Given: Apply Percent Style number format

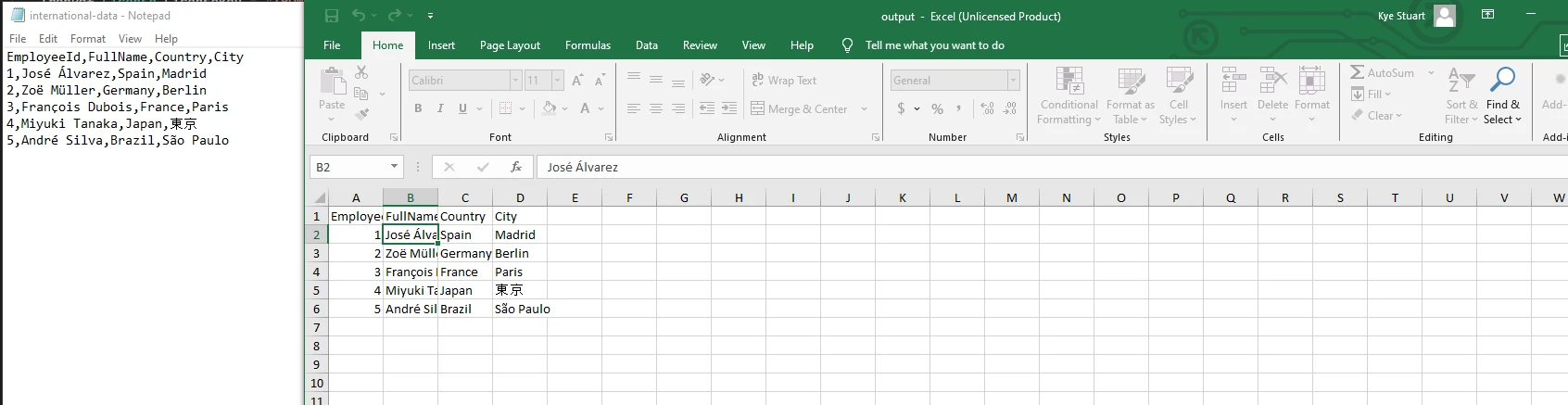Looking at the screenshot, I should 937,108.
